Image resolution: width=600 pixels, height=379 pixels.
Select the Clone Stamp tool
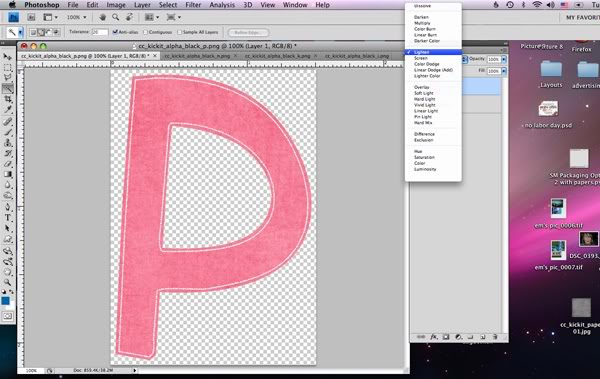(7, 143)
